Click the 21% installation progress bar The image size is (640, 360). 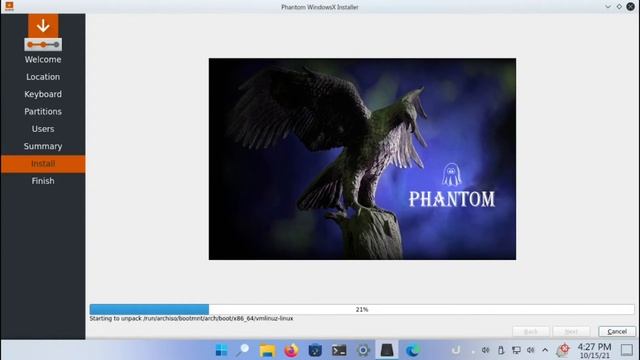pyautogui.click(x=362, y=309)
